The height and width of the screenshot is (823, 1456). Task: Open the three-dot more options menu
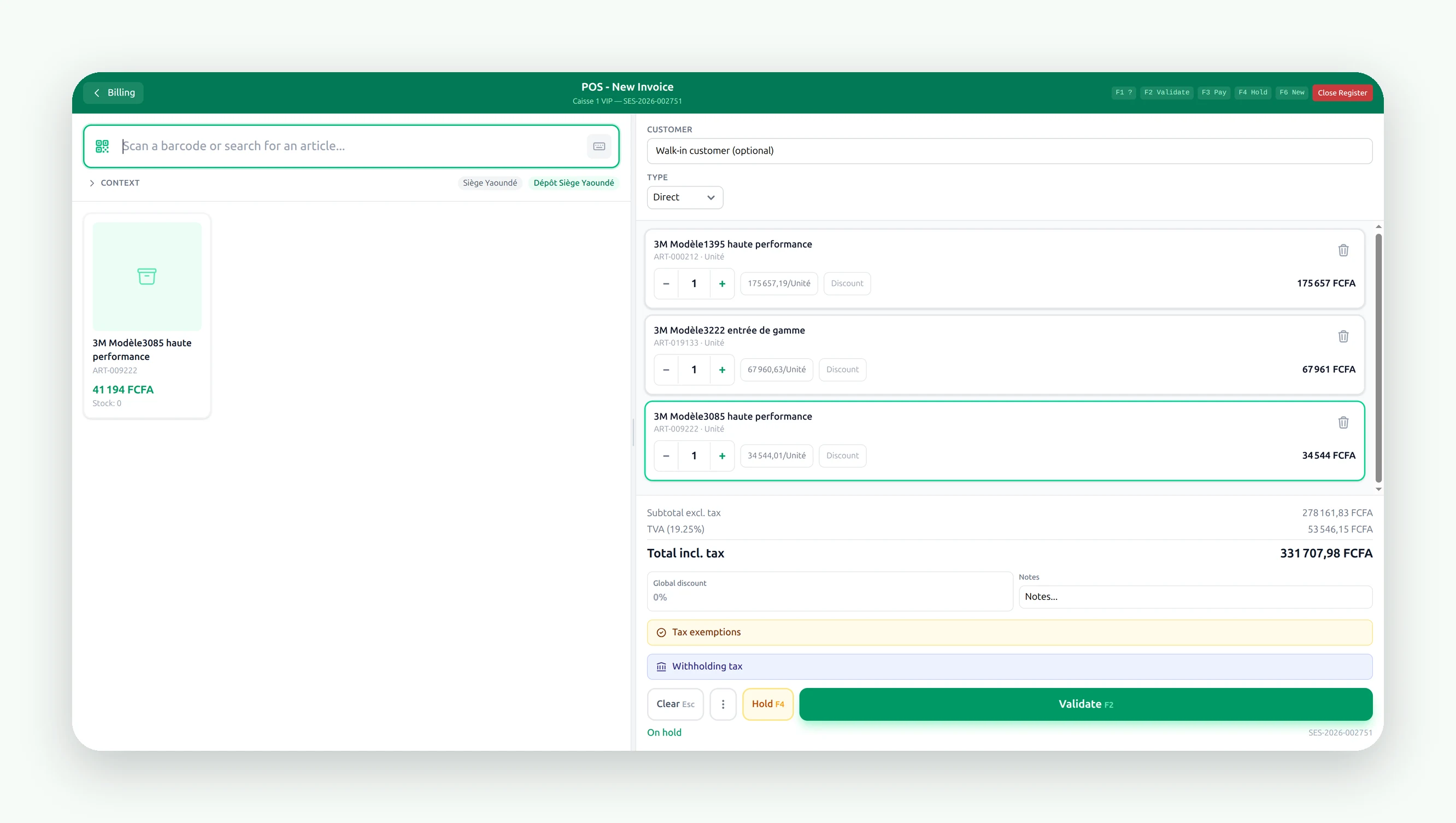point(723,704)
